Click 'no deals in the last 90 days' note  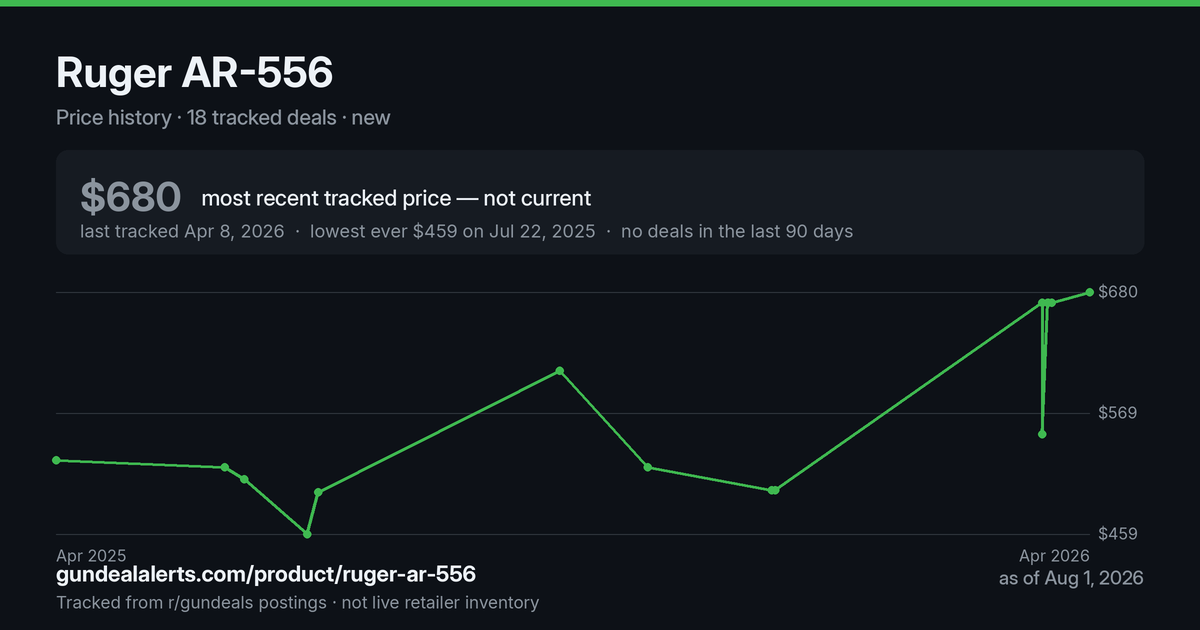pyautogui.click(x=737, y=231)
